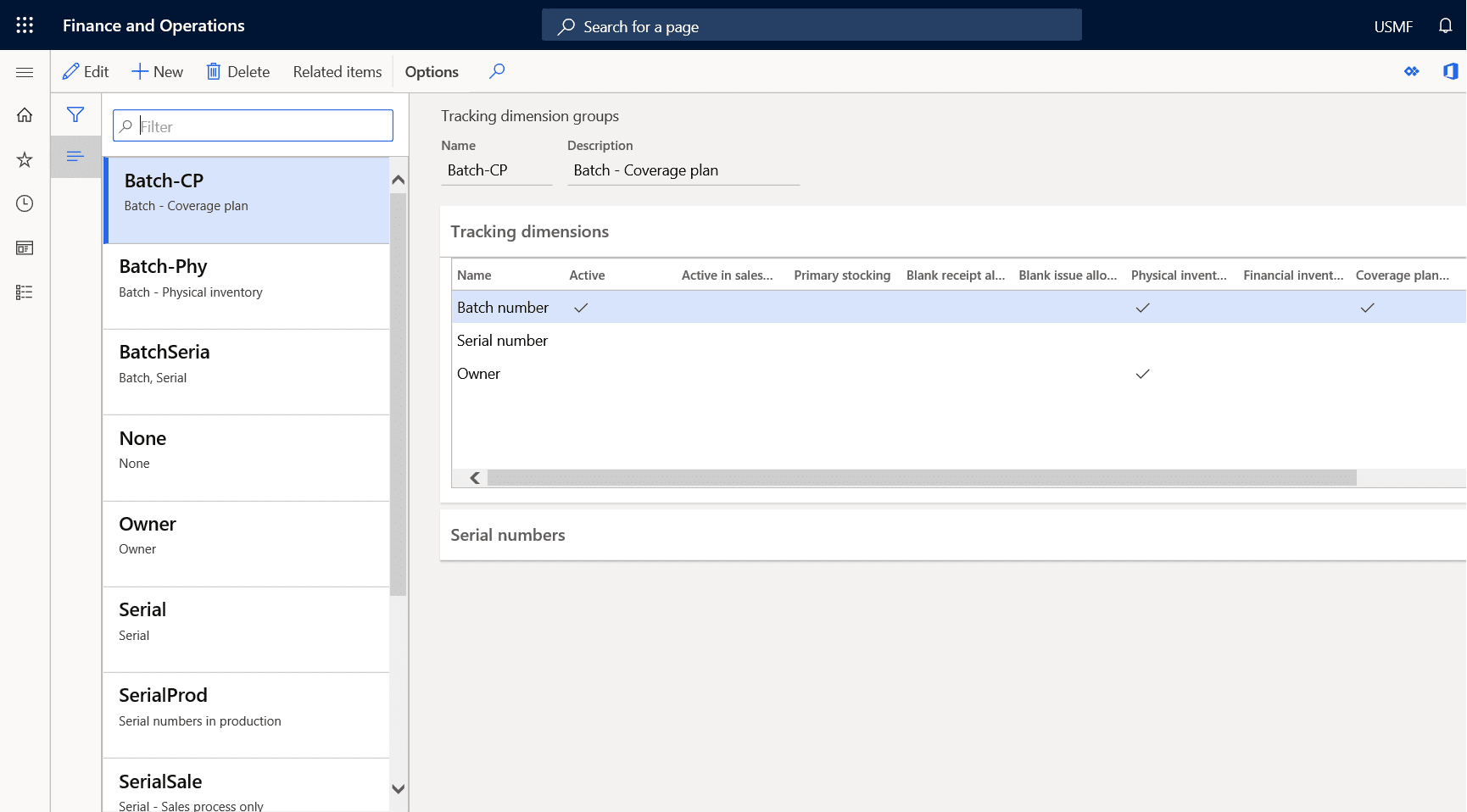
Task: Show filters using the funnel icon
Action: [75, 114]
